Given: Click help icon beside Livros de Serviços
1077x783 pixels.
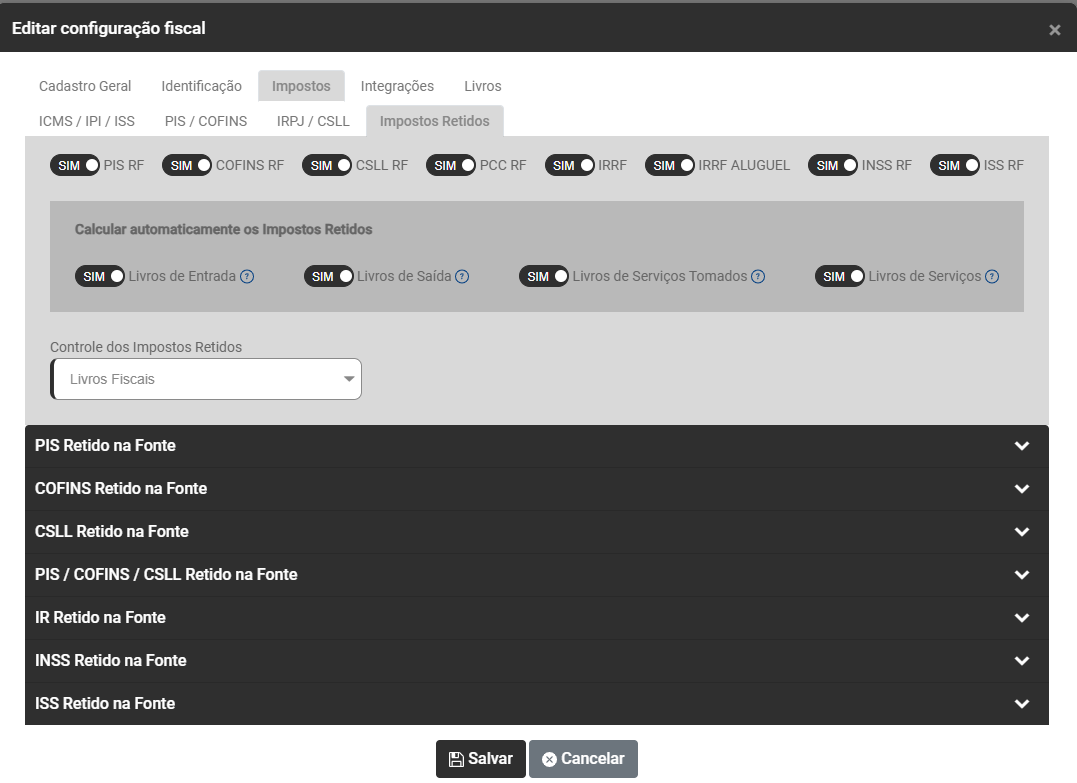Looking at the screenshot, I should (992, 277).
